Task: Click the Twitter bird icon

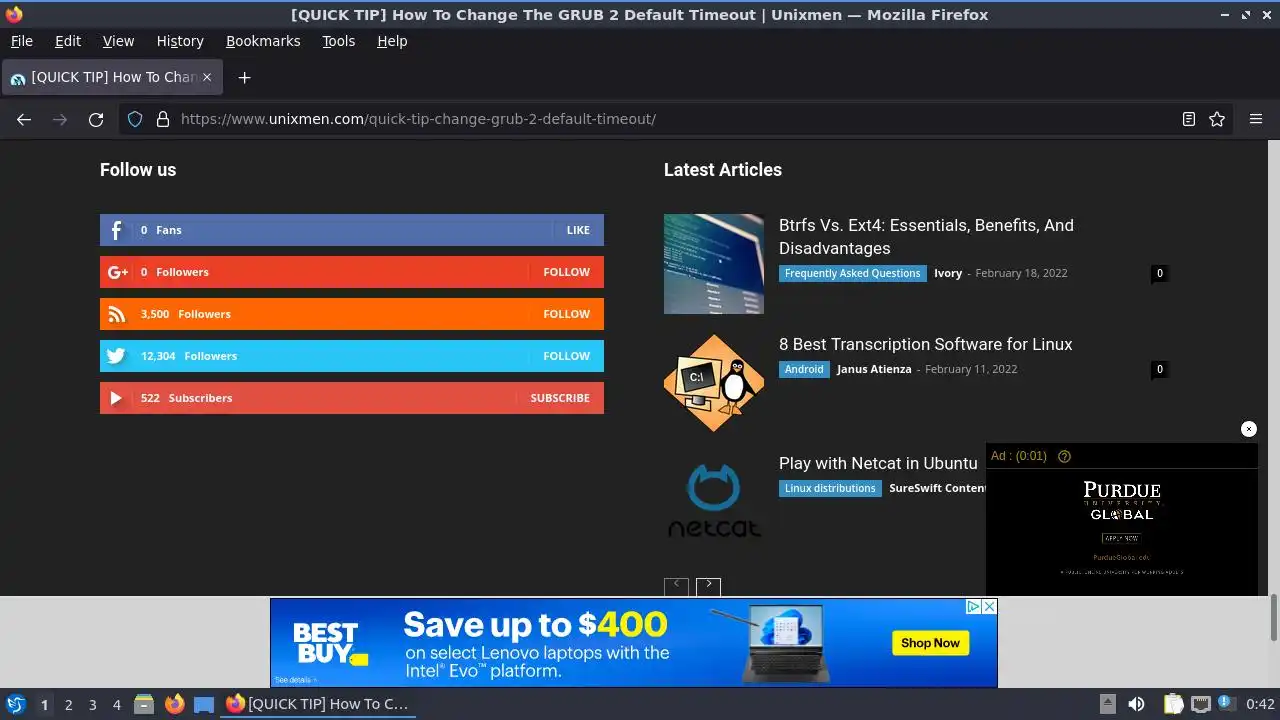Action: [x=116, y=356]
